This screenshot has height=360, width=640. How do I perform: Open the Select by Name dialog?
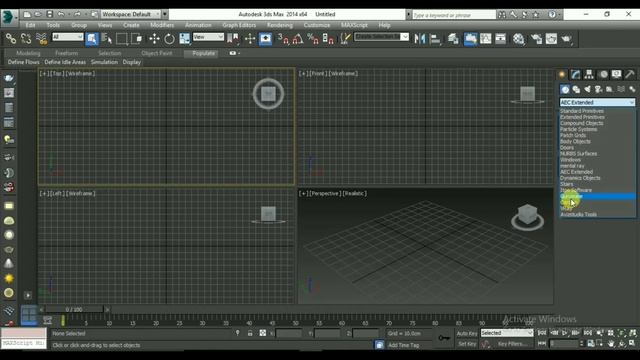tap(107, 39)
